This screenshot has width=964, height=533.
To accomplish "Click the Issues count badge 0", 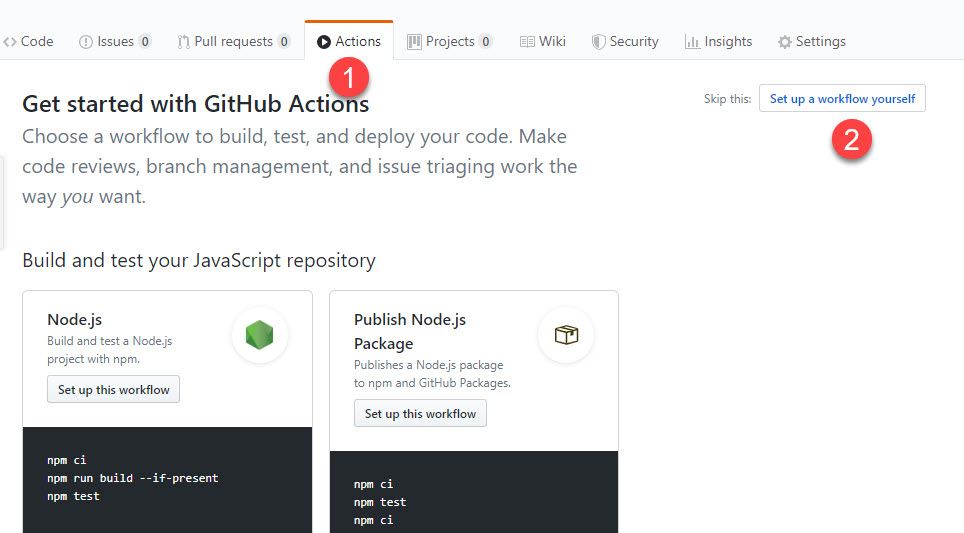I will (145, 41).
